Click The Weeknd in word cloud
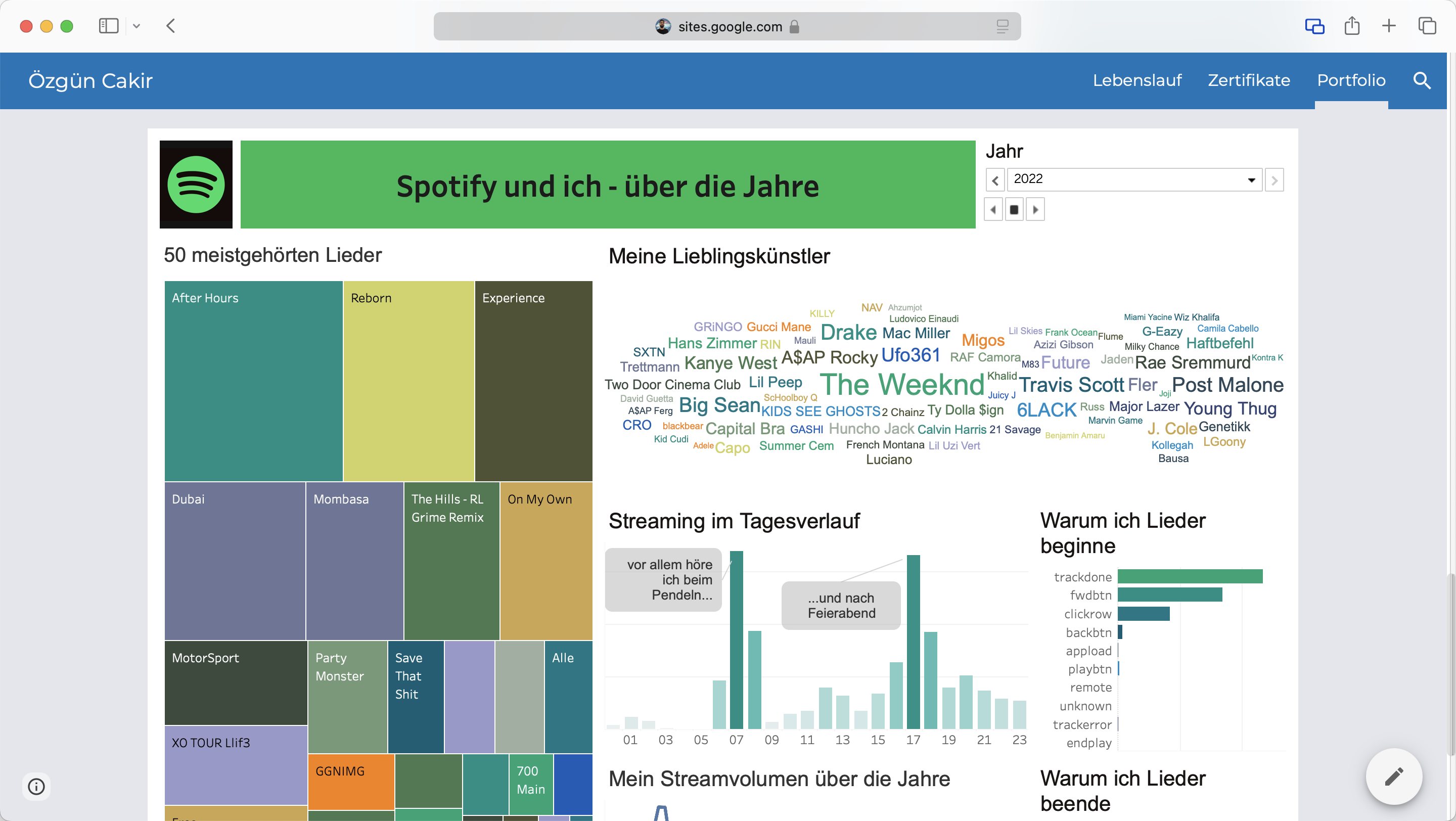 click(902, 385)
